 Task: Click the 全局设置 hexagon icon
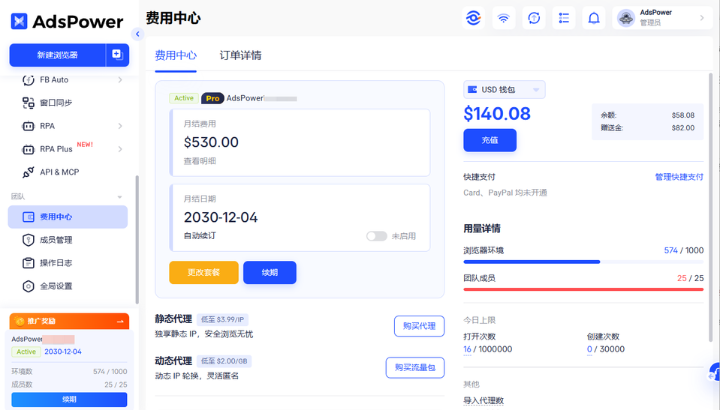[28, 286]
